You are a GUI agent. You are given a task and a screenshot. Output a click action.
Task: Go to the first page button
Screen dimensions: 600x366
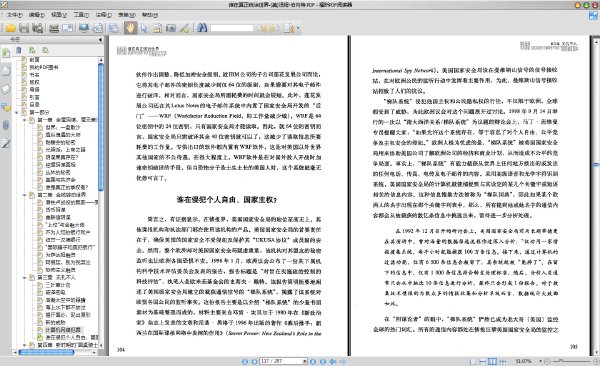[245, 361]
